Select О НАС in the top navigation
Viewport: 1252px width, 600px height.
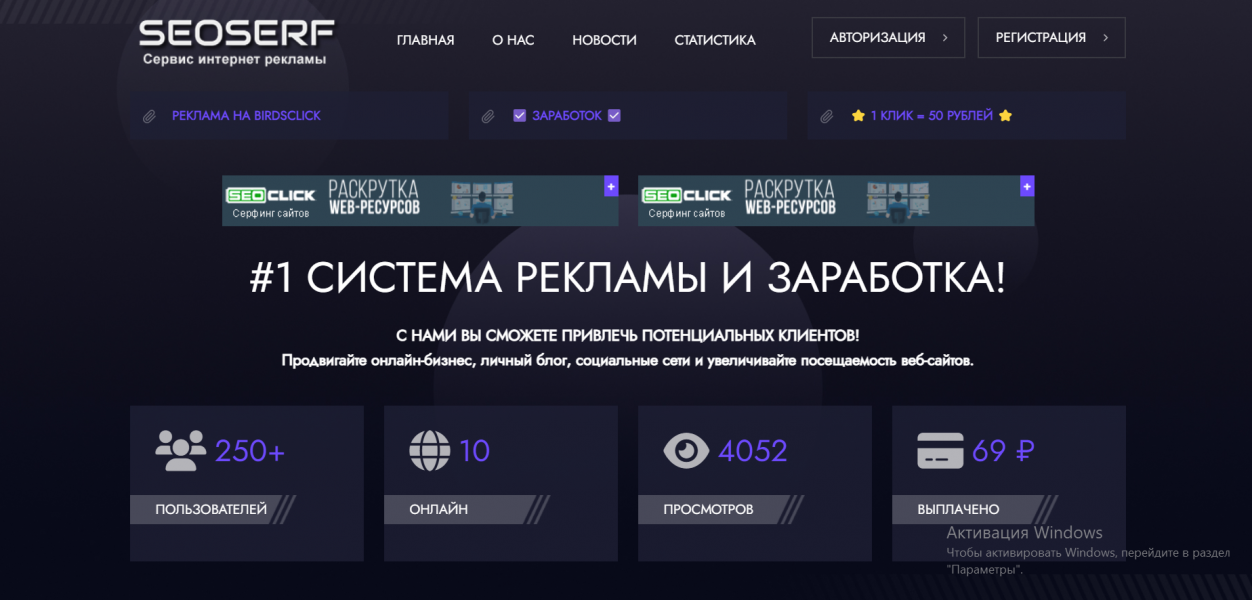(x=513, y=40)
